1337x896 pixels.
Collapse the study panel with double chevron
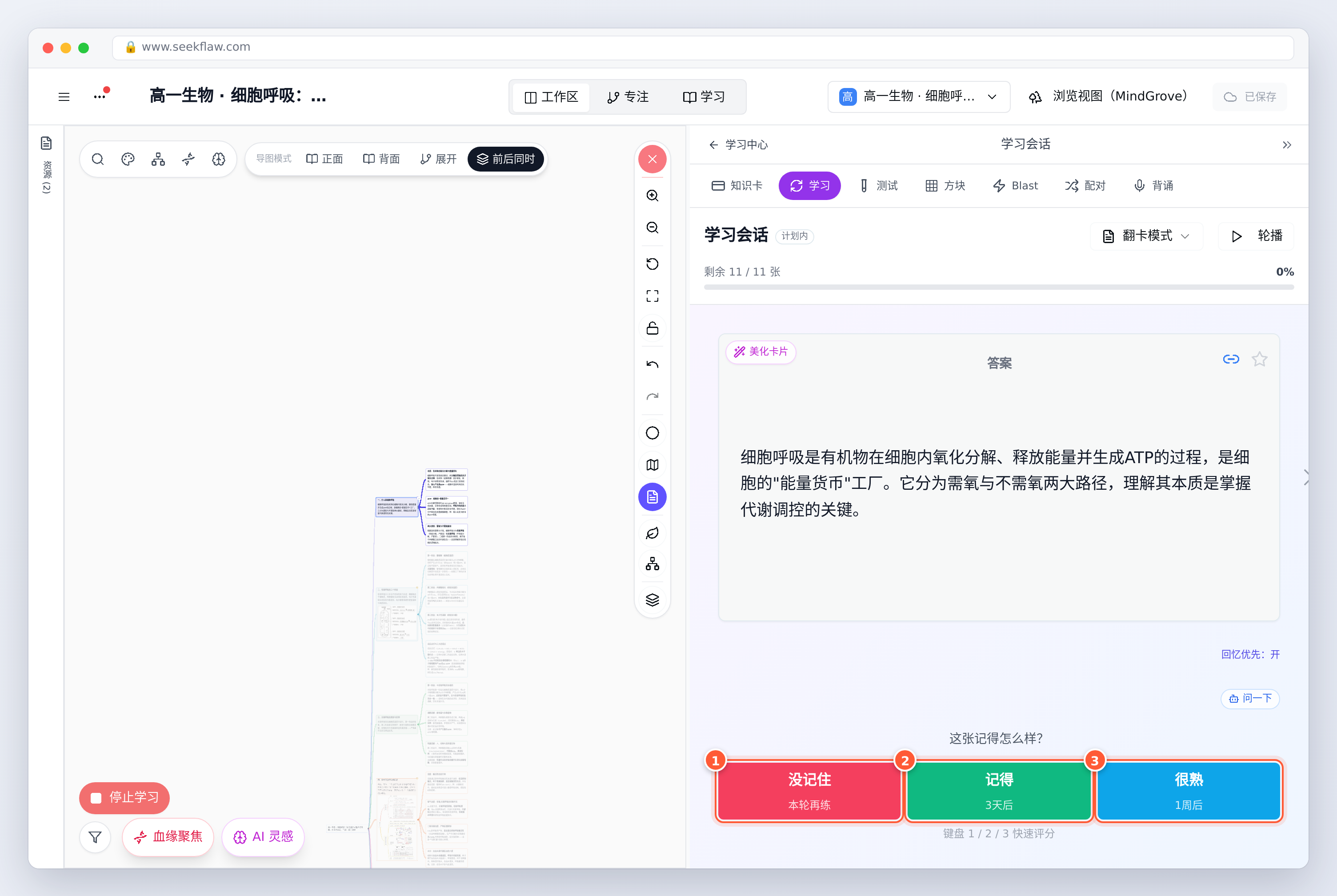point(1287,144)
